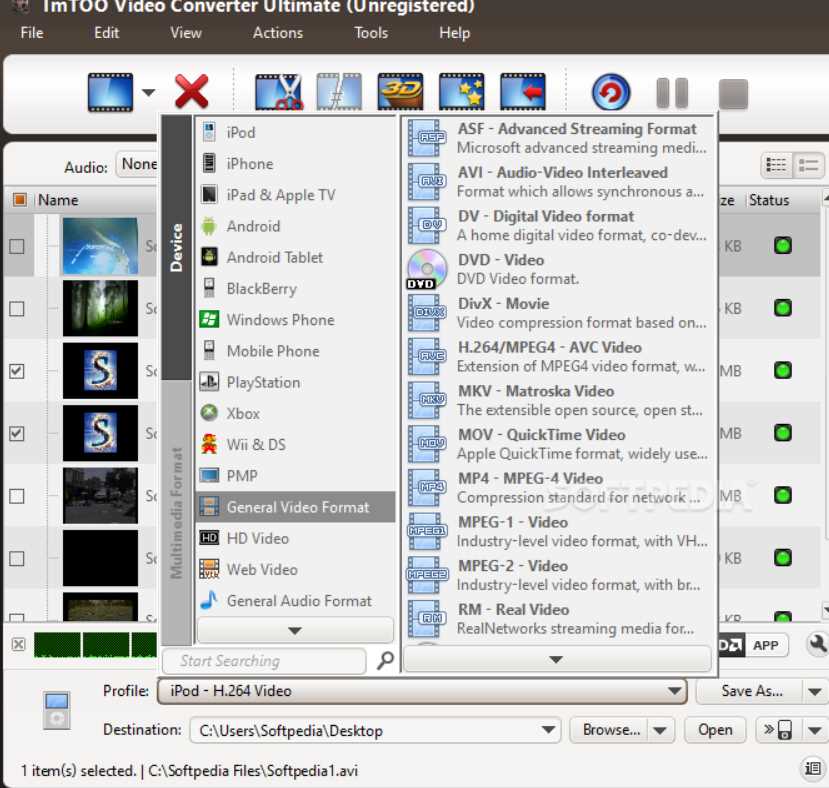The width and height of the screenshot is (829, 788).
Task: Click the red X remove icon
Action: point(191,91)
